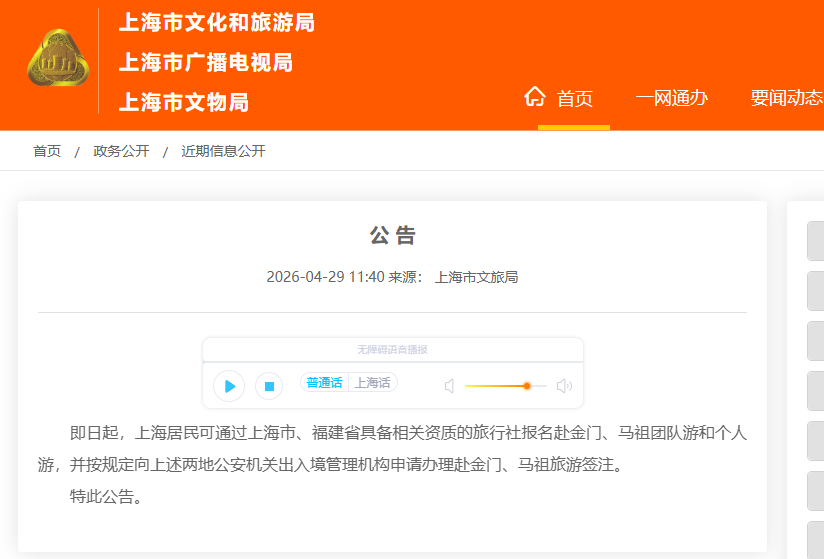The image size is (824, 559).
Task: Open 近期信息公开 breadcrumb link
Action: coord(223,151)
